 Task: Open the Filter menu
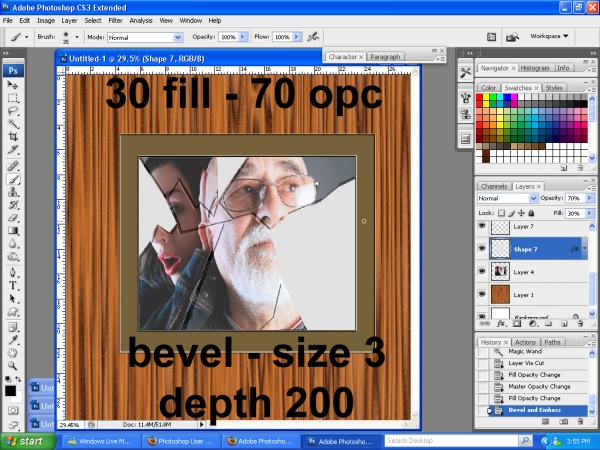(115, 21)
